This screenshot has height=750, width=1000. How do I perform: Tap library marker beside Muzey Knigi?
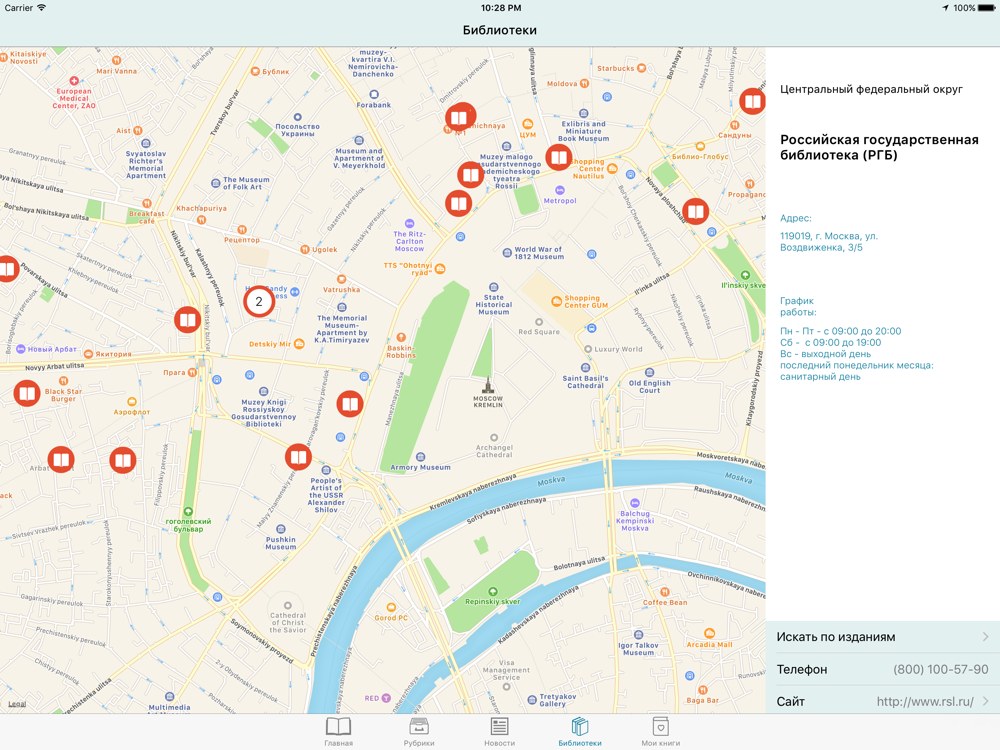point(349,403)
